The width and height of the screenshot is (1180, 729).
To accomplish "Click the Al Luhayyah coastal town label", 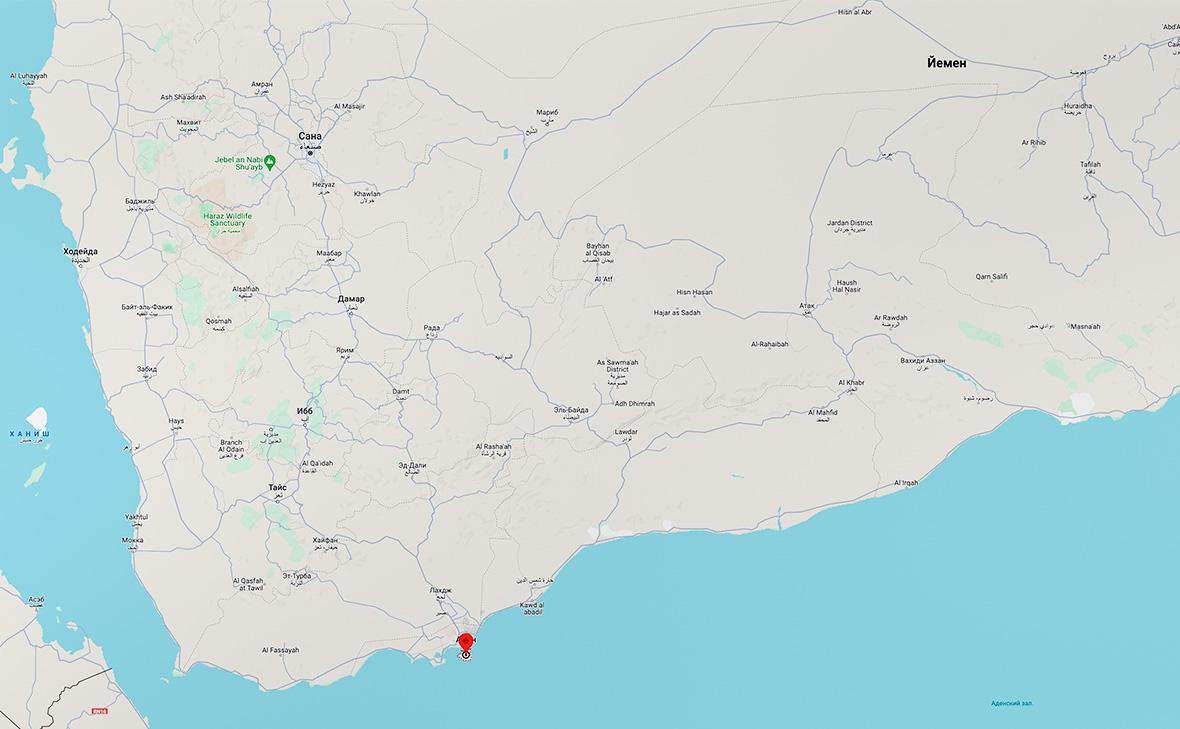I will click(28, 76).
